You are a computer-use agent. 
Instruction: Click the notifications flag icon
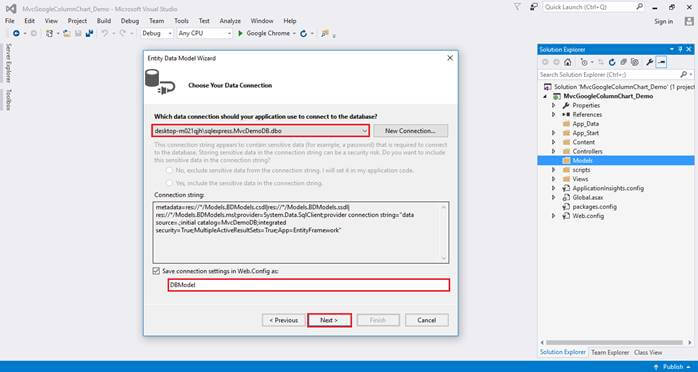(517, 7)
